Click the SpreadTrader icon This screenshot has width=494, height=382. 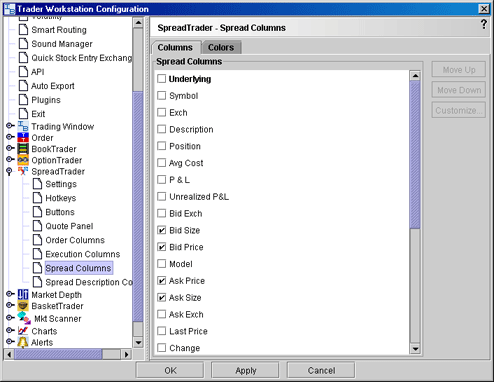23,171
